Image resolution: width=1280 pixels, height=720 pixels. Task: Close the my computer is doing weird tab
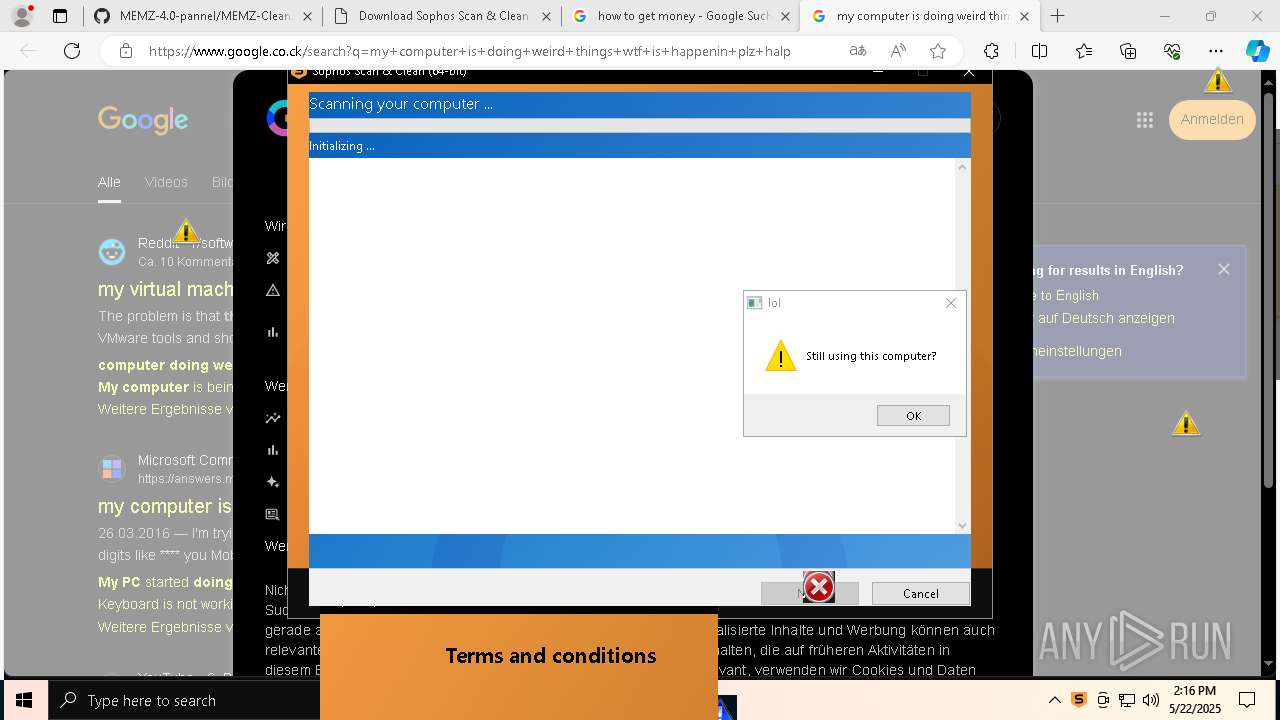(1023, 16)
